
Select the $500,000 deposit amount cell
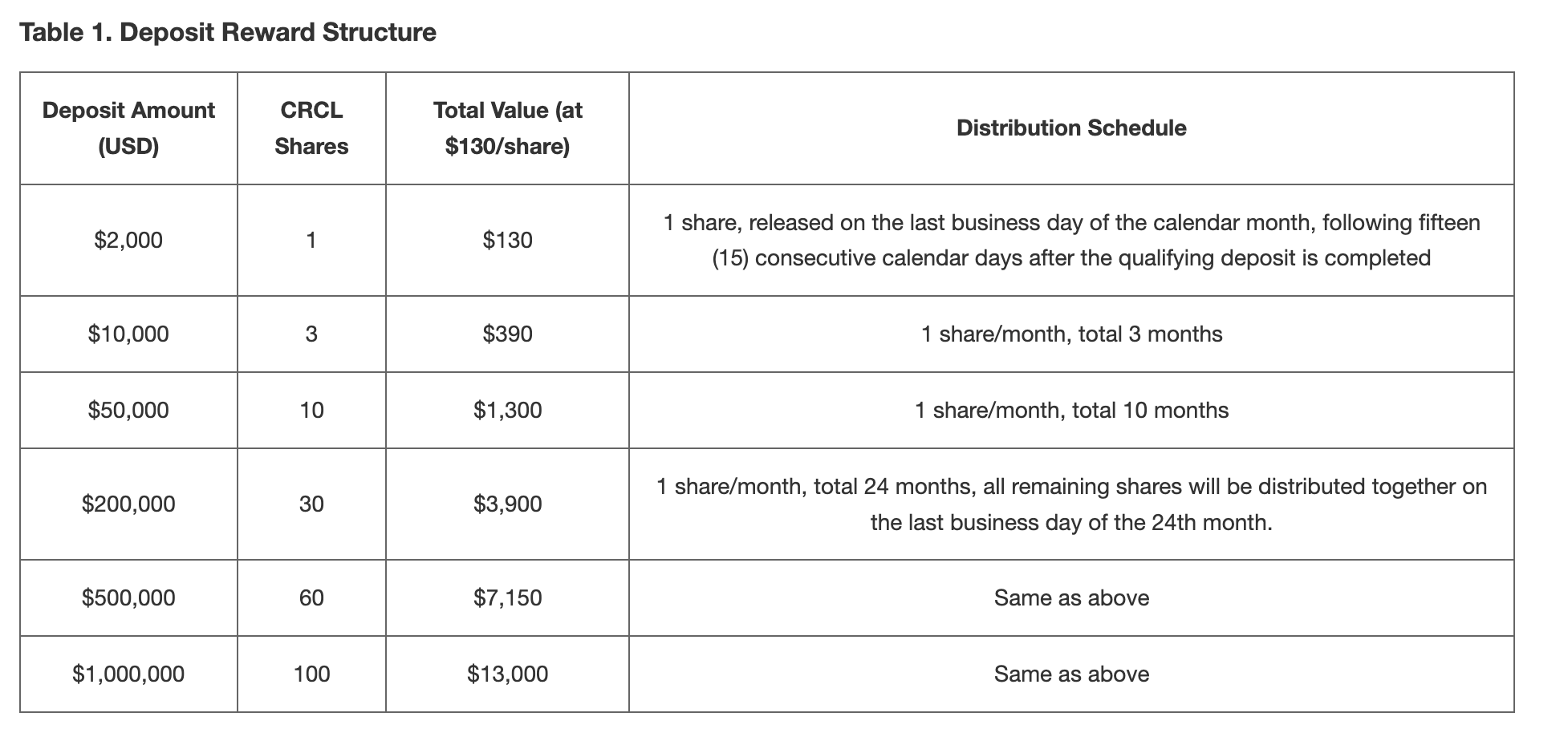(x=128, y=597)
